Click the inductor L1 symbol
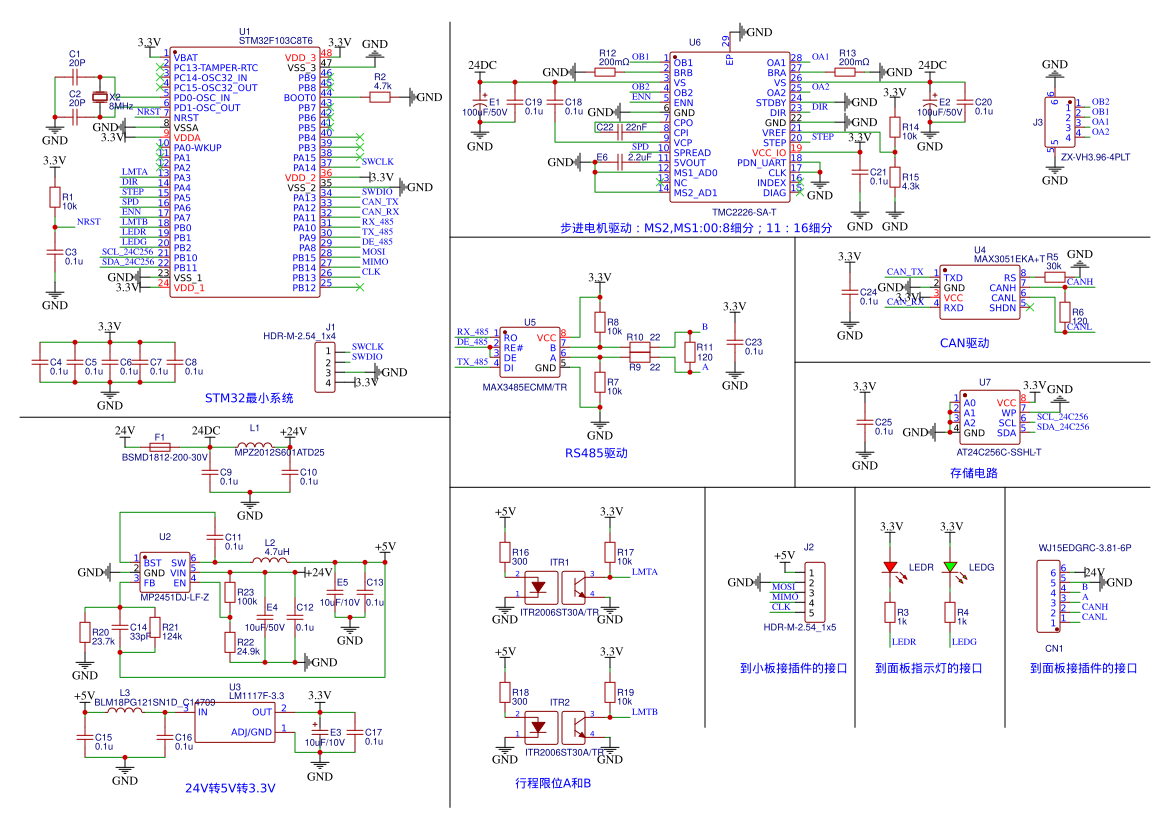Screen dimensions: 1169x828 pos(253,446)
